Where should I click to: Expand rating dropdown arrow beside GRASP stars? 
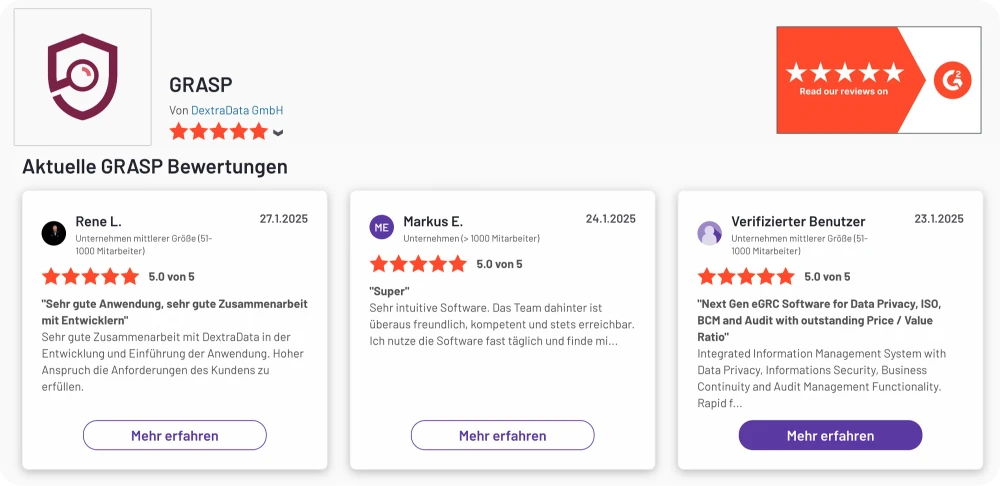[278, 133]
